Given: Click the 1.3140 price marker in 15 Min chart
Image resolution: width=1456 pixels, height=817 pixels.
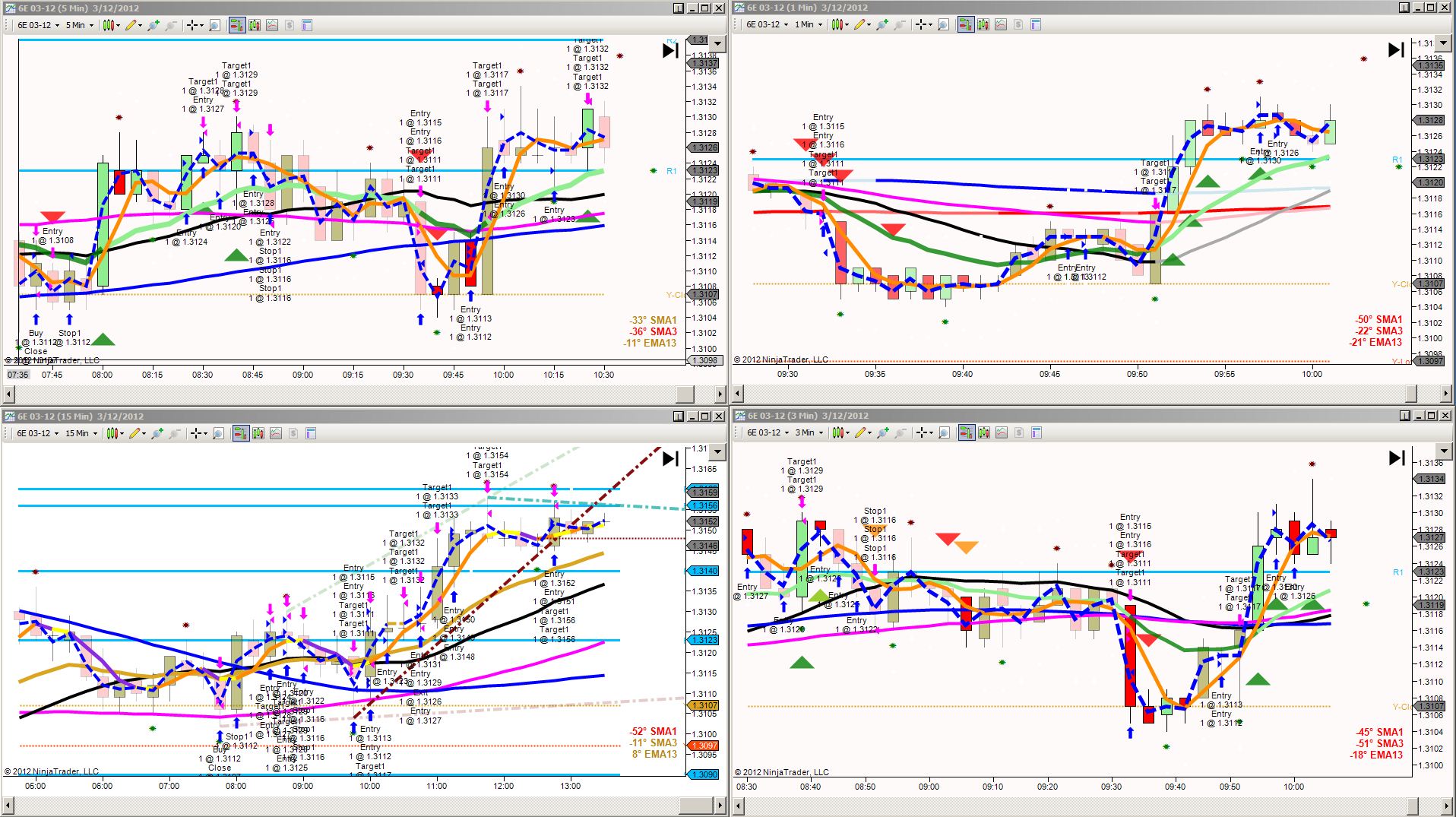Looking at the screenshot, I should pyautogui.click(x=704, y=571).
